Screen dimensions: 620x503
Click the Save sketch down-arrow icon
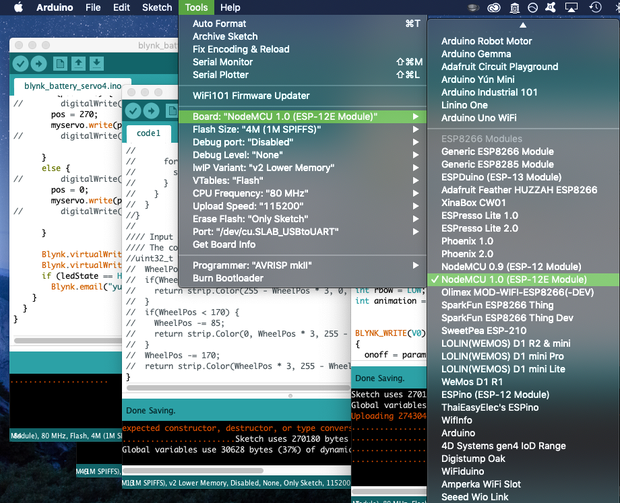(x=96, y=64)
